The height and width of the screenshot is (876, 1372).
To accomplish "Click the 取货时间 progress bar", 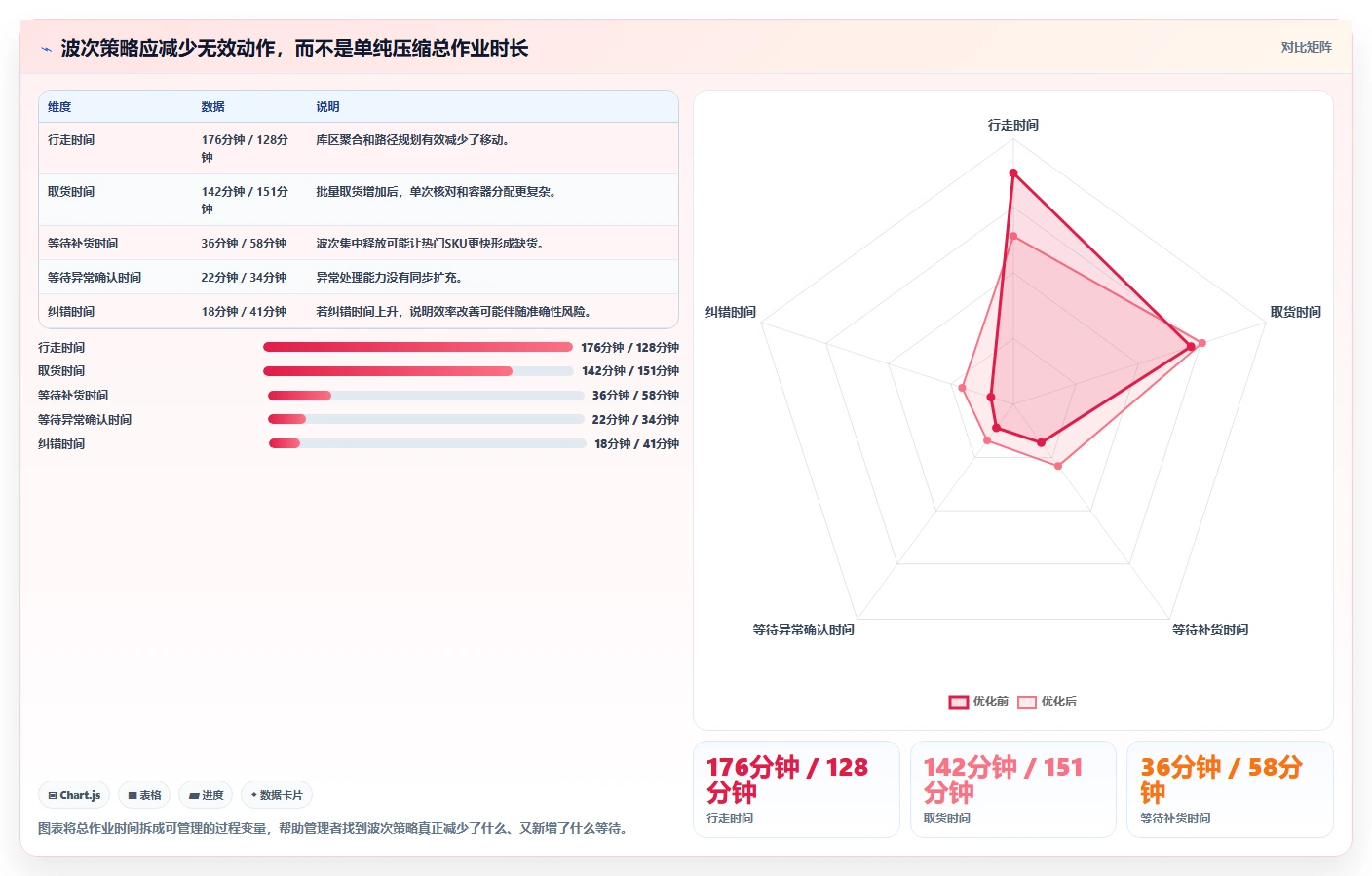I will click(418, 371).
